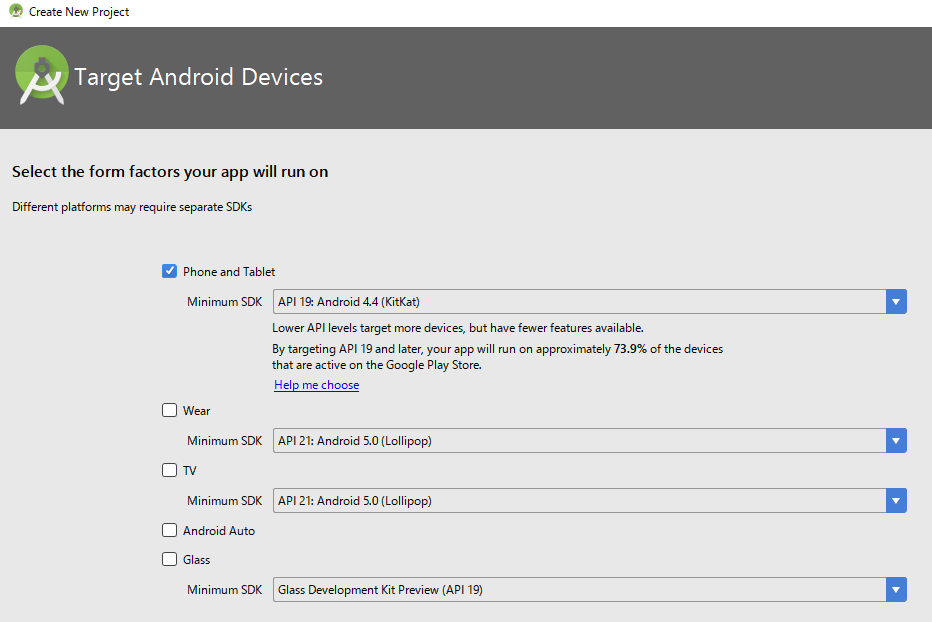Uncheck the Phone and Tablet checkbox
This screenshot has width=932, height=622.
169,271
